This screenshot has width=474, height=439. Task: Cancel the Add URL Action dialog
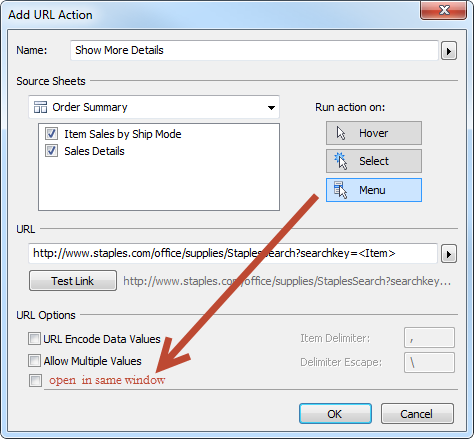click(x=417, y=414)
